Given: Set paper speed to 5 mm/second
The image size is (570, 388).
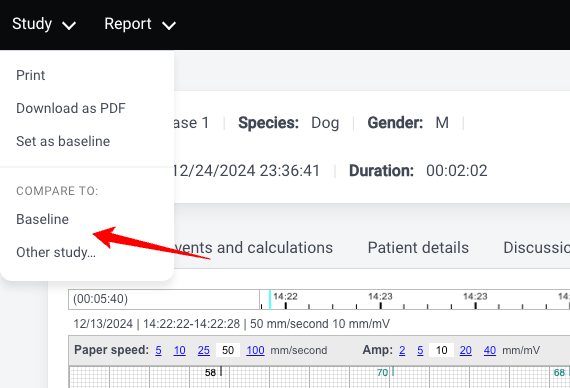Looking at the screenshot, I should (158, 350).
